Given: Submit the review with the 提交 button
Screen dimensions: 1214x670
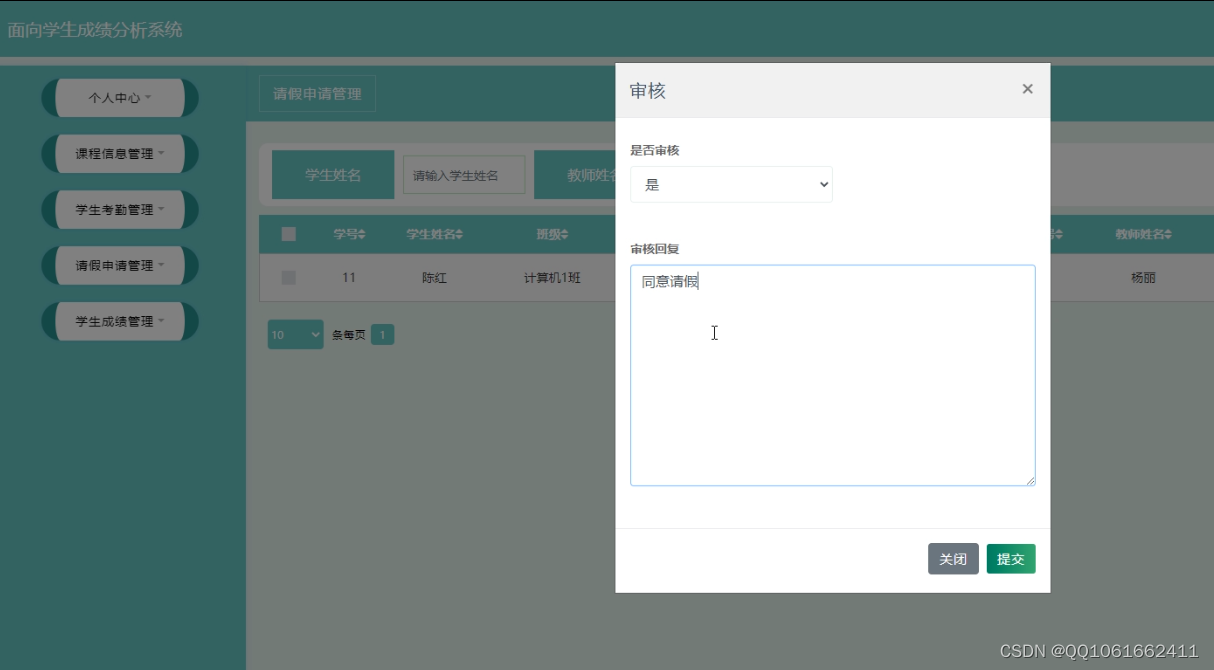Looking at the screenshot, I should pyautogui.click(x=1011, y=558).
